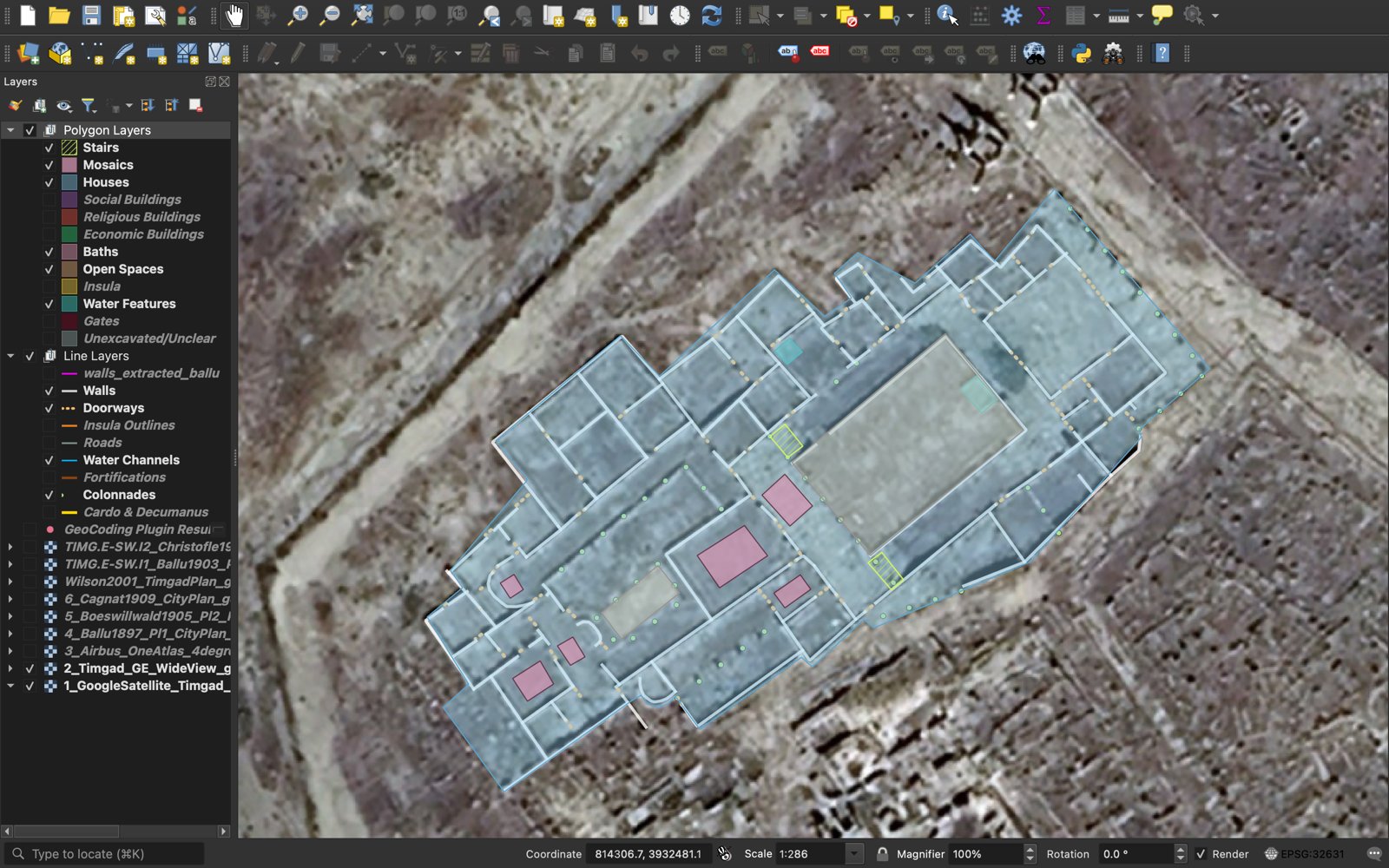Open the Data Source Manager icon

click(28, 53)
